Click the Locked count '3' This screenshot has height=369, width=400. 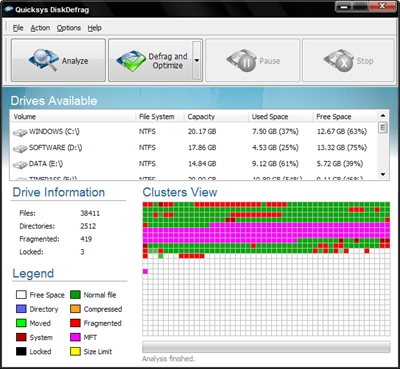[82, 252]
